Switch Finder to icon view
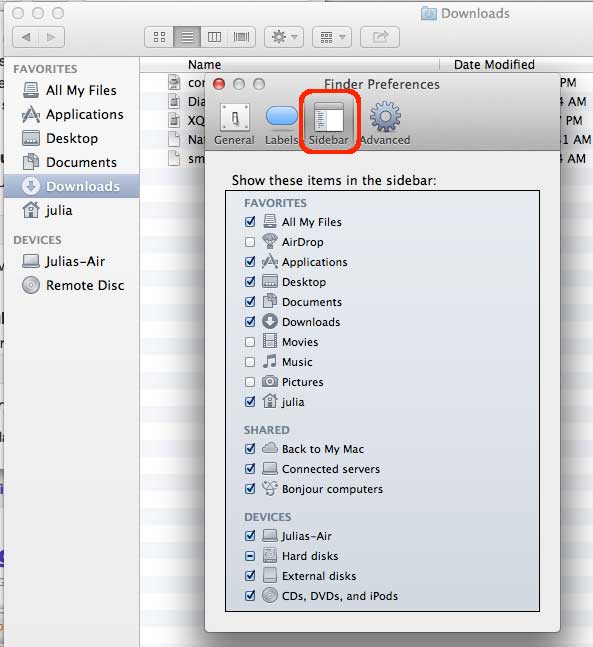 click(159, 37)
